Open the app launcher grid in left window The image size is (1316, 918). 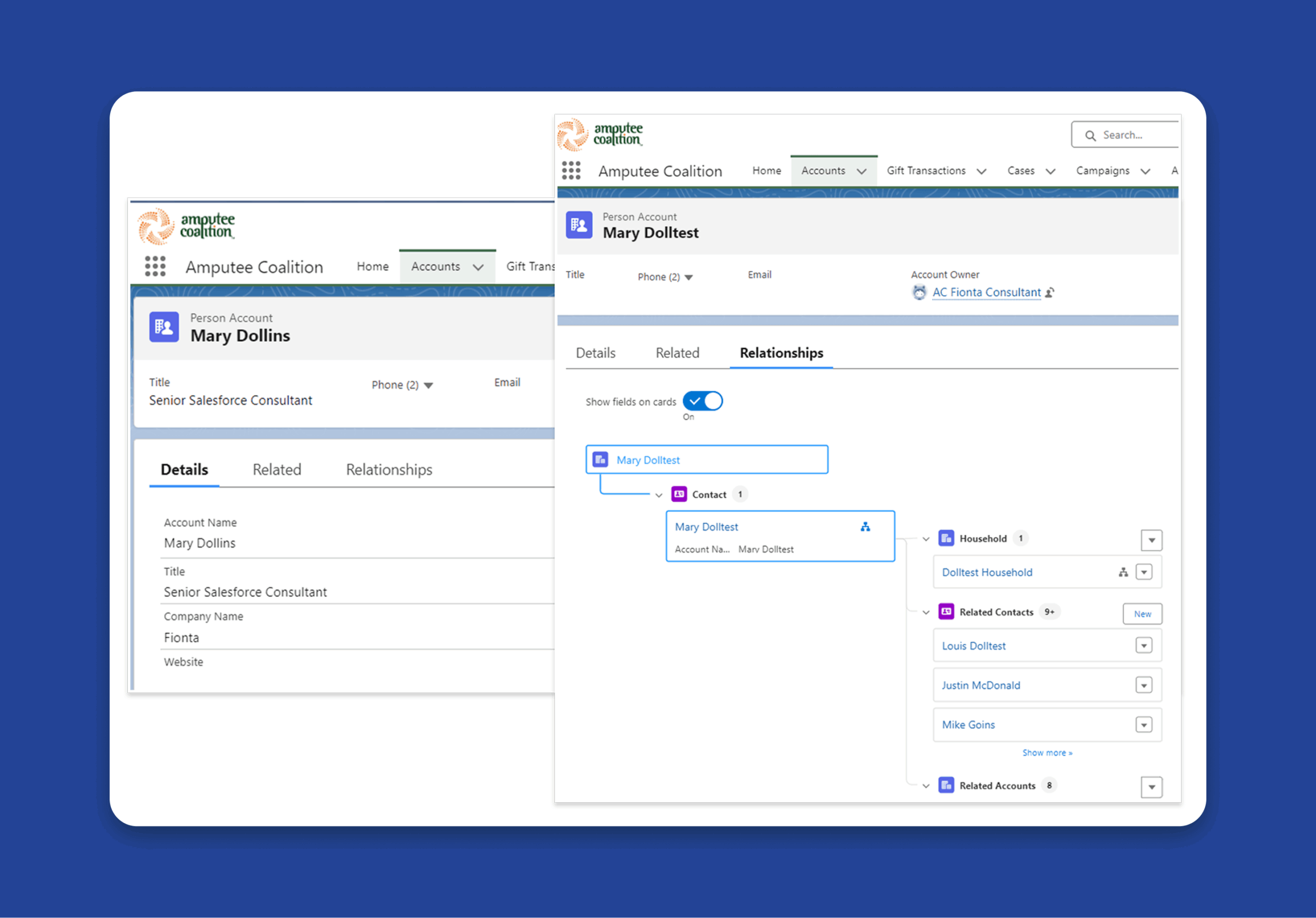coord(155,266)
